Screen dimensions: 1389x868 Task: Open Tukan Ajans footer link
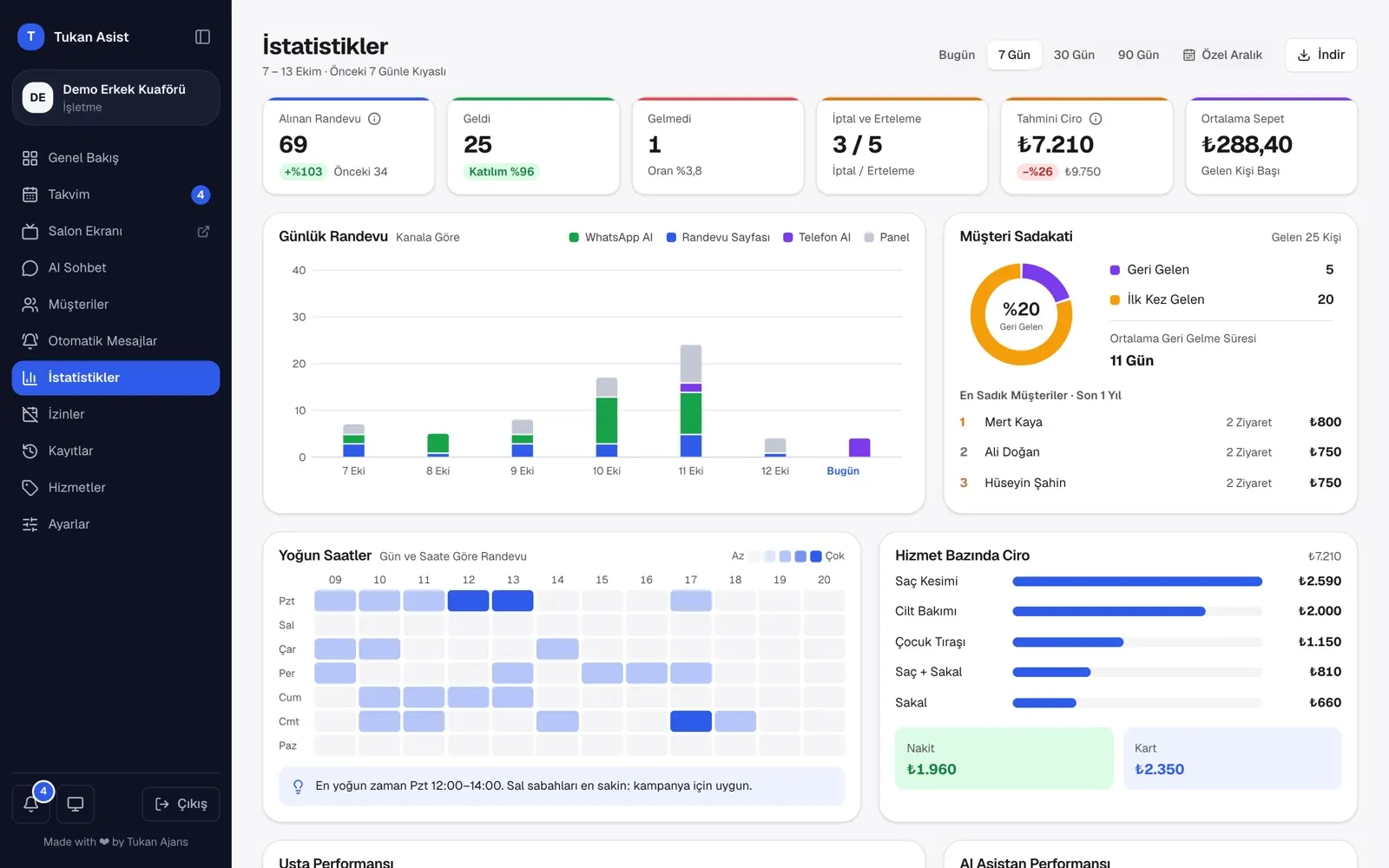(157, 842)
